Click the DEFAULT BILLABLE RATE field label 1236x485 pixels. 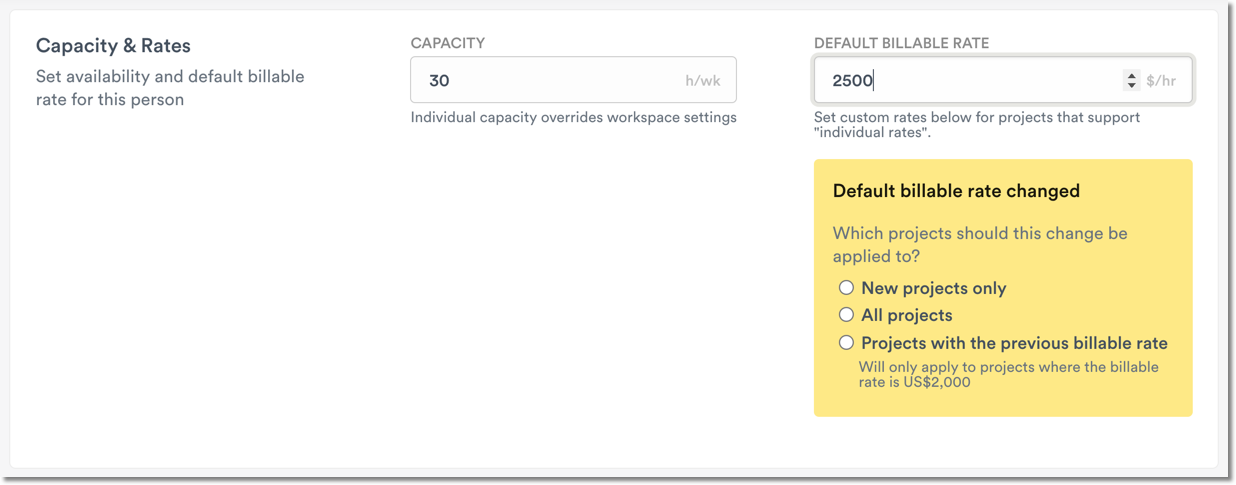point(901,43)
